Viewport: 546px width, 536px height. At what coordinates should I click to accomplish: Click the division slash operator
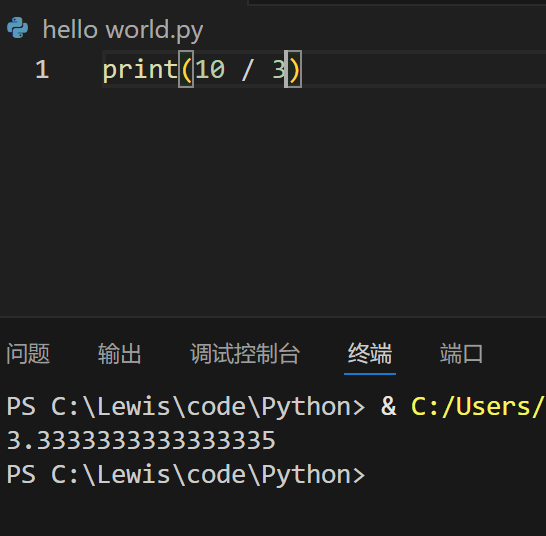(247, 70)
